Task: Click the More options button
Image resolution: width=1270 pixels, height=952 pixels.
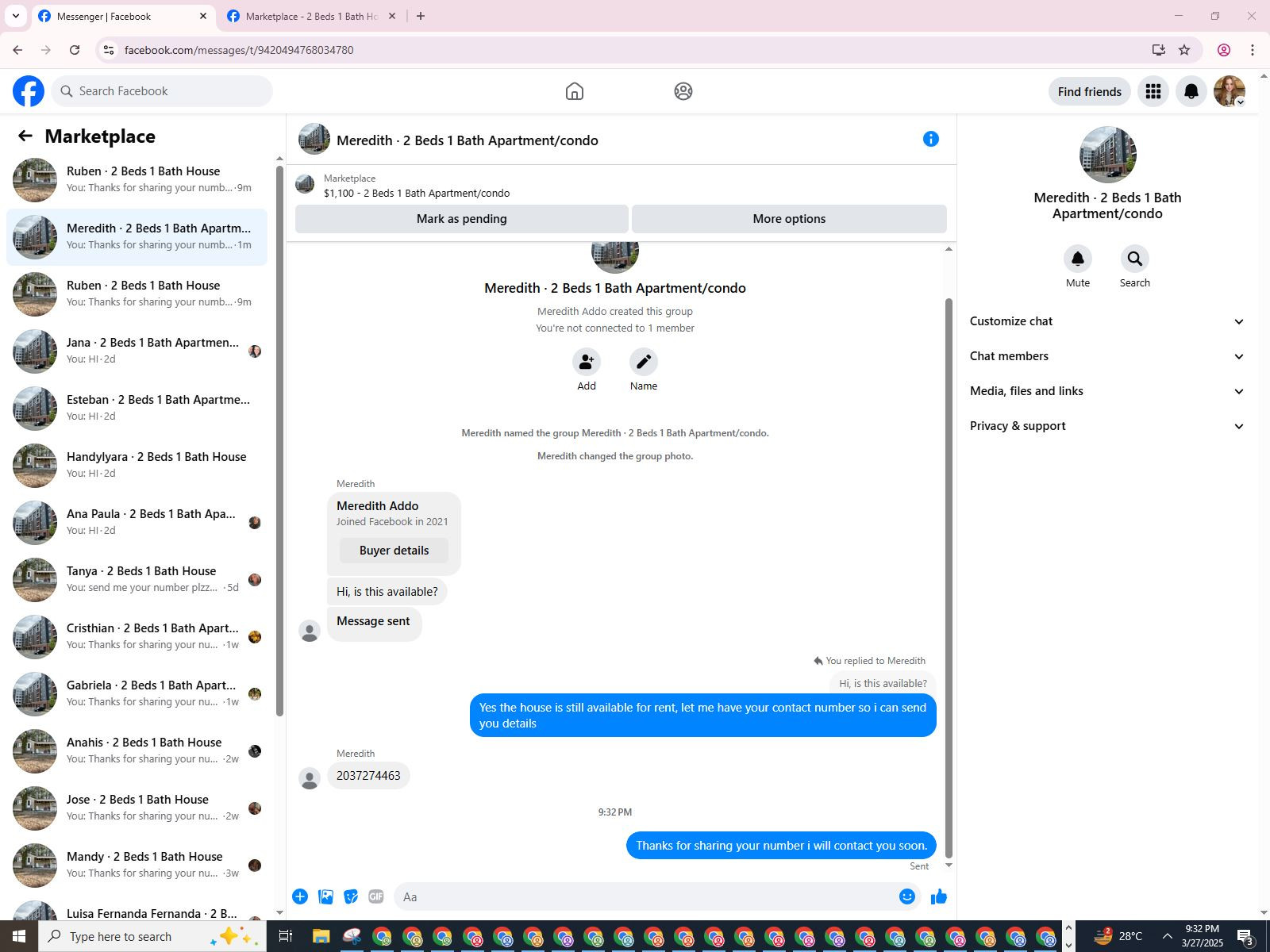Action: 789,219
